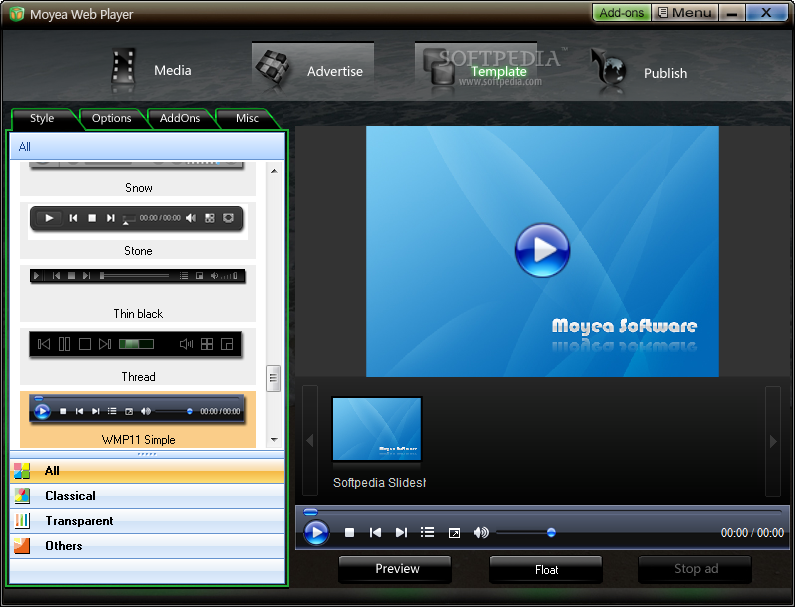This screenshot has height=607, width=795.
Task: Open the Advertise section
Action: [313, 70]
